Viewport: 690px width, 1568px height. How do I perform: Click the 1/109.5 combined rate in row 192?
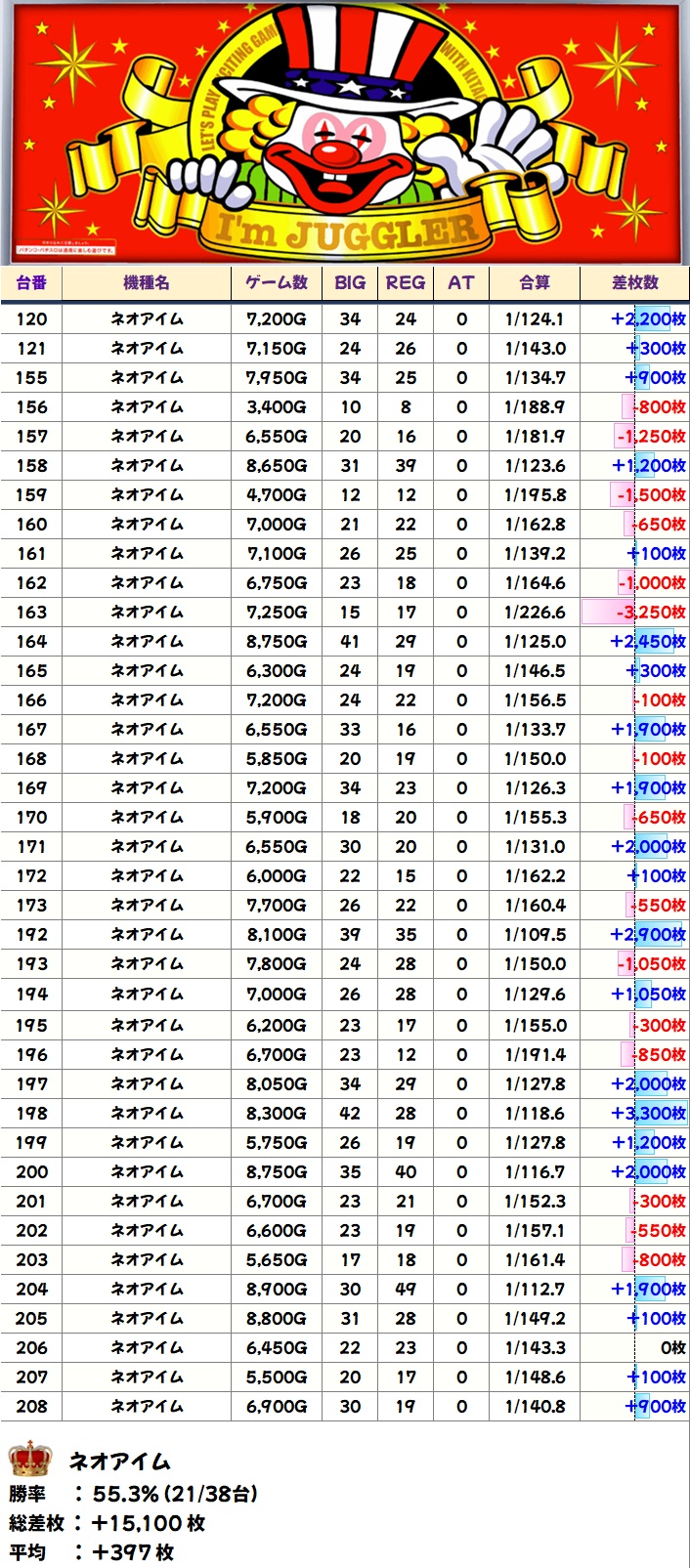535,935
